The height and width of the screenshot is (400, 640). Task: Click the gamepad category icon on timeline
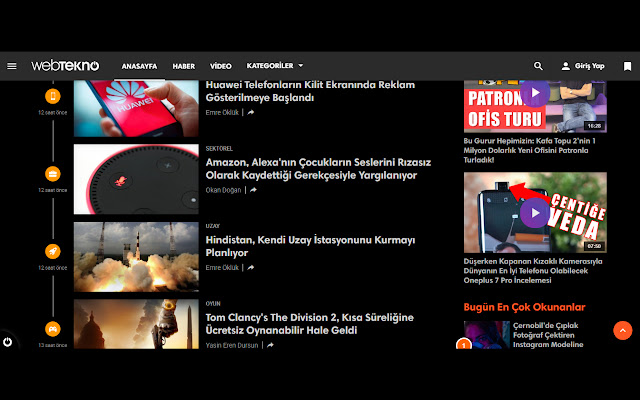click(x=52, y=328)
